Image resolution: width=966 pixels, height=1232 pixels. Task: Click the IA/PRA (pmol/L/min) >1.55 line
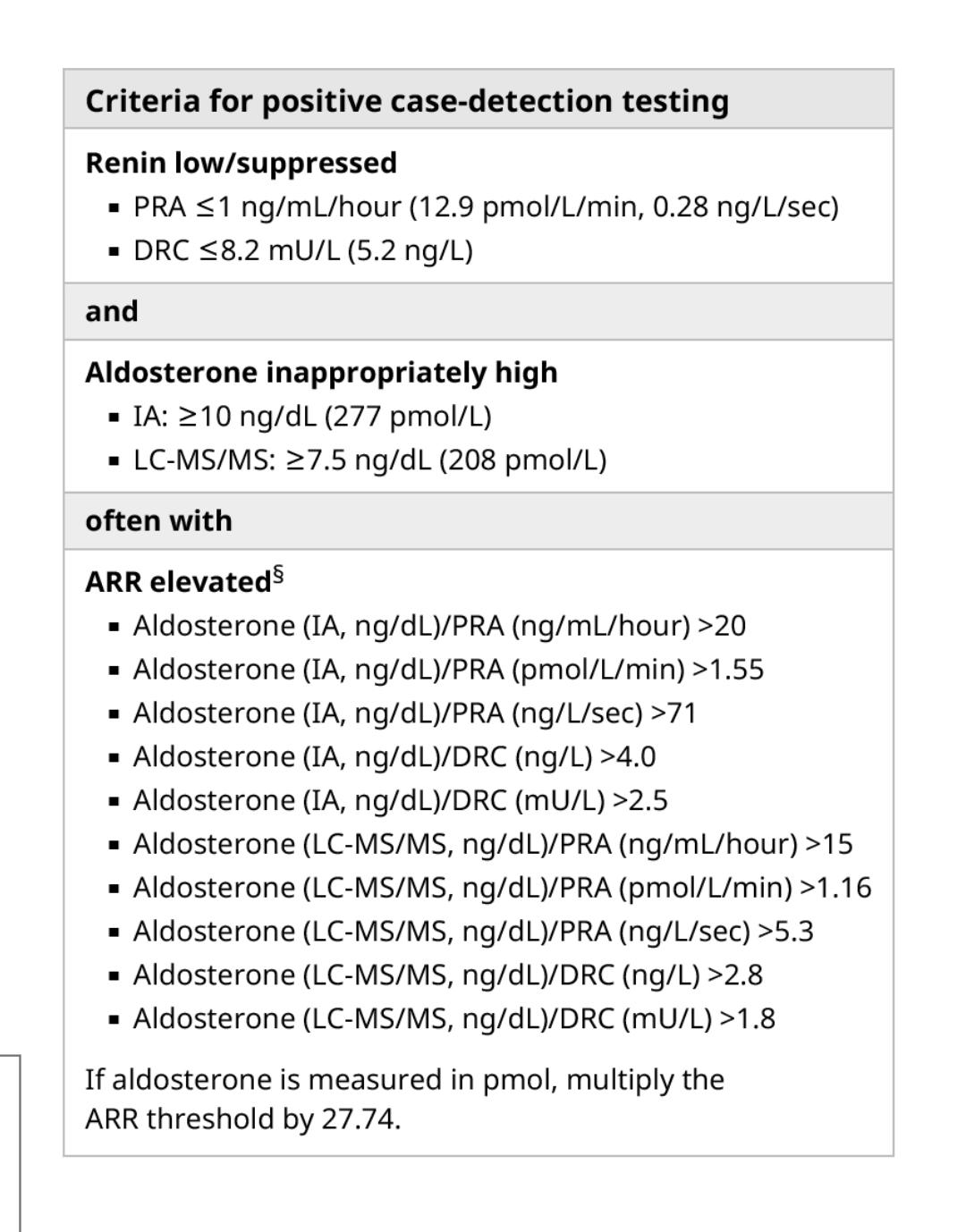point(448,670)
